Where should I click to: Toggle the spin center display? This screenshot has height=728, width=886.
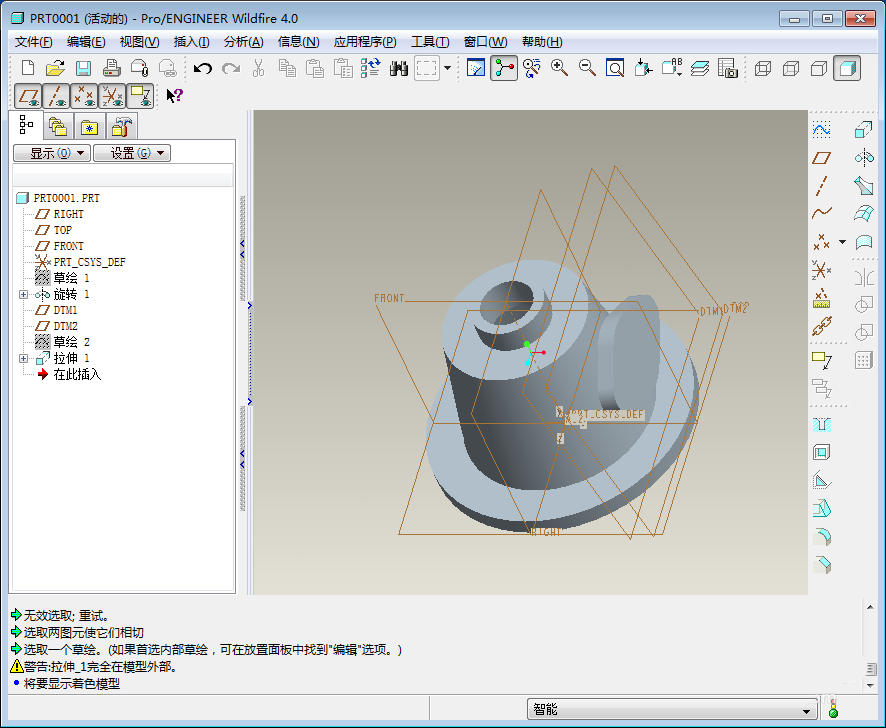click(x=503, y=68)
